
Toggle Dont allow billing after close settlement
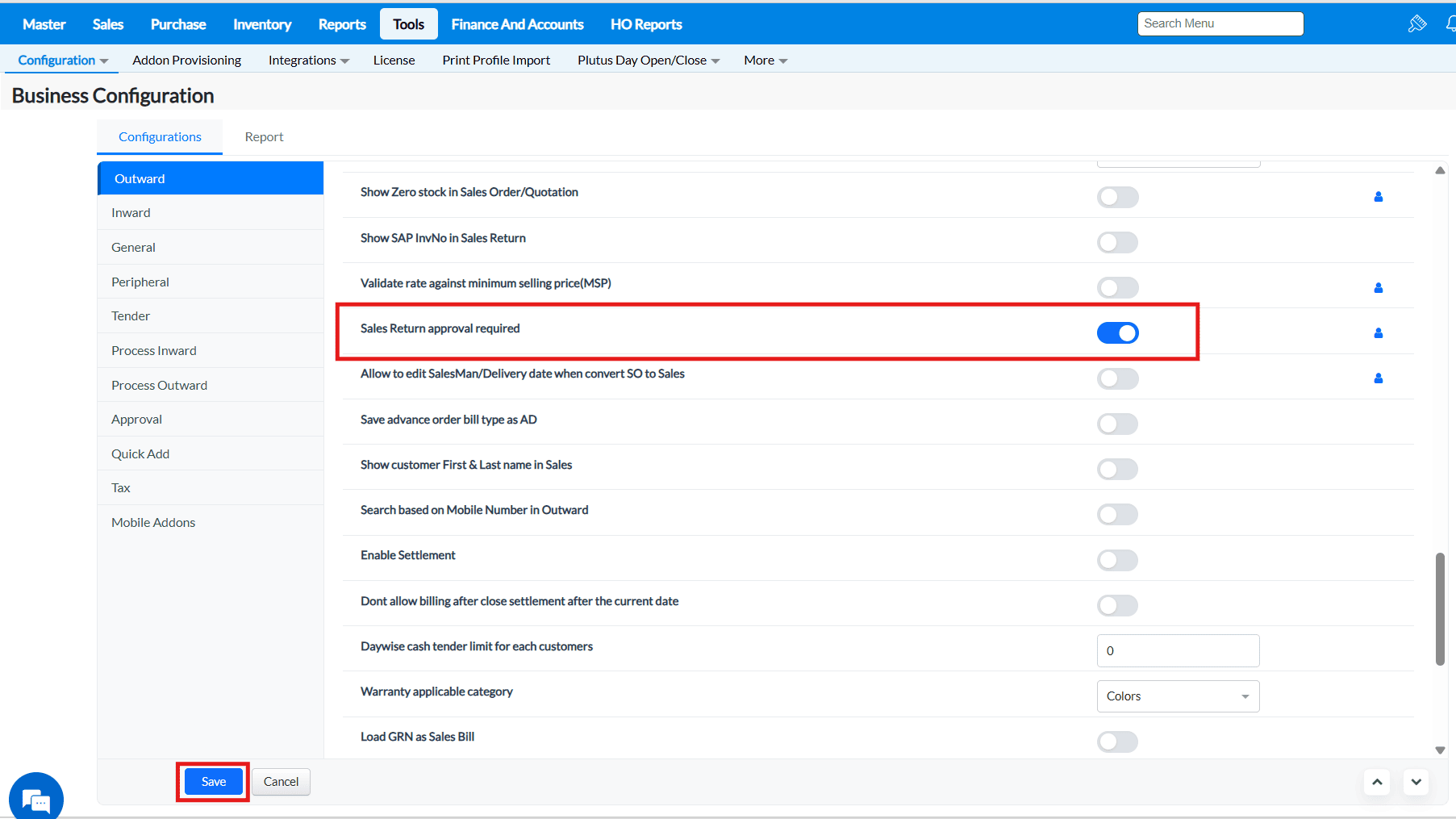pyautogui.click(x=1117, y=605)
